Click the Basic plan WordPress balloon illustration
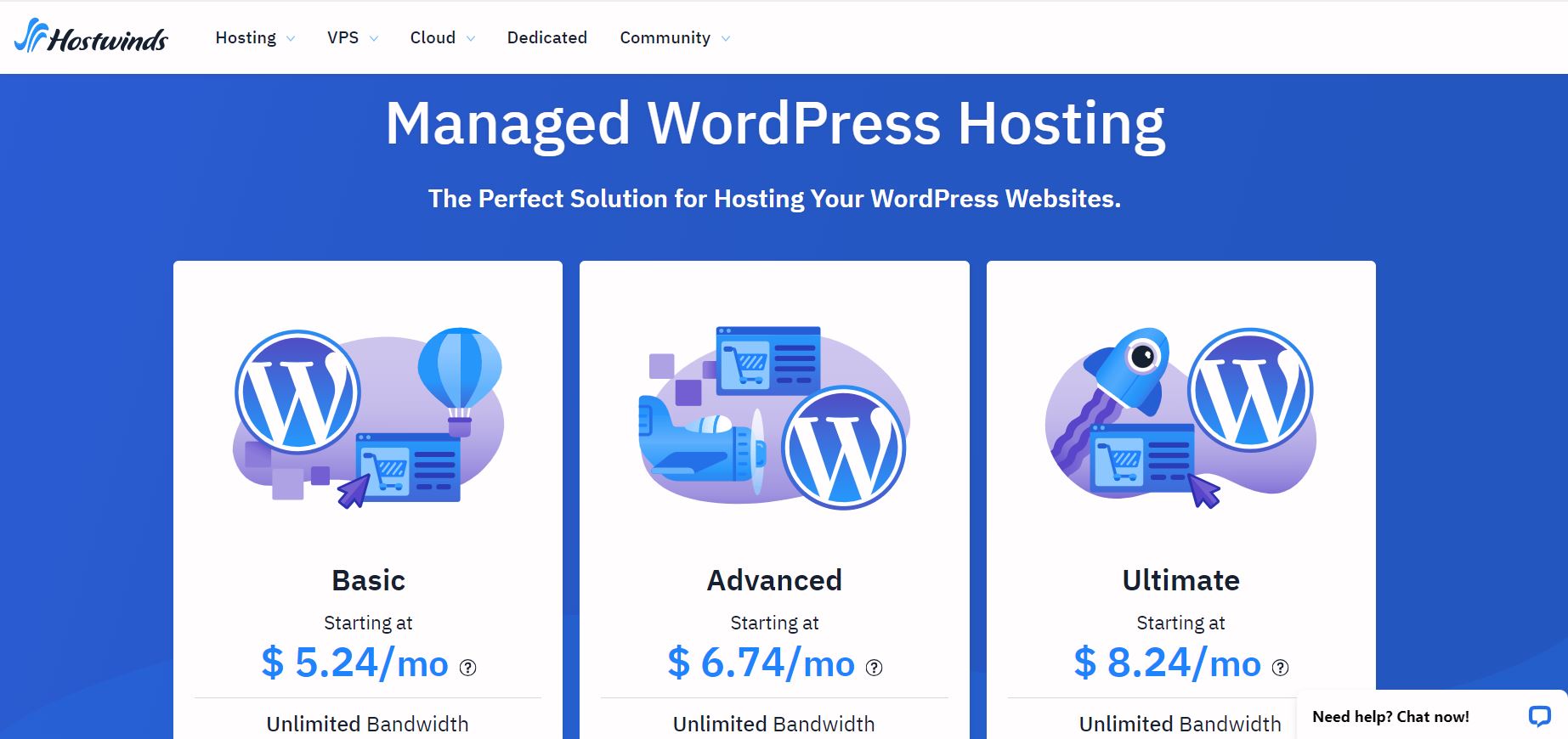Image resolution: width=1568 pixels, height=739 pixels. click(368, 418)
